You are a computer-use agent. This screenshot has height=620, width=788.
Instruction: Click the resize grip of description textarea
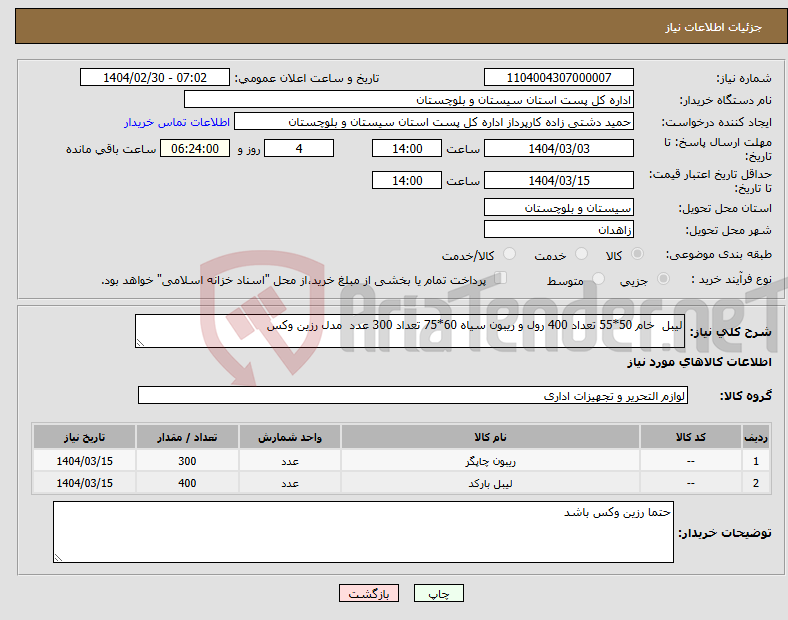140,343
